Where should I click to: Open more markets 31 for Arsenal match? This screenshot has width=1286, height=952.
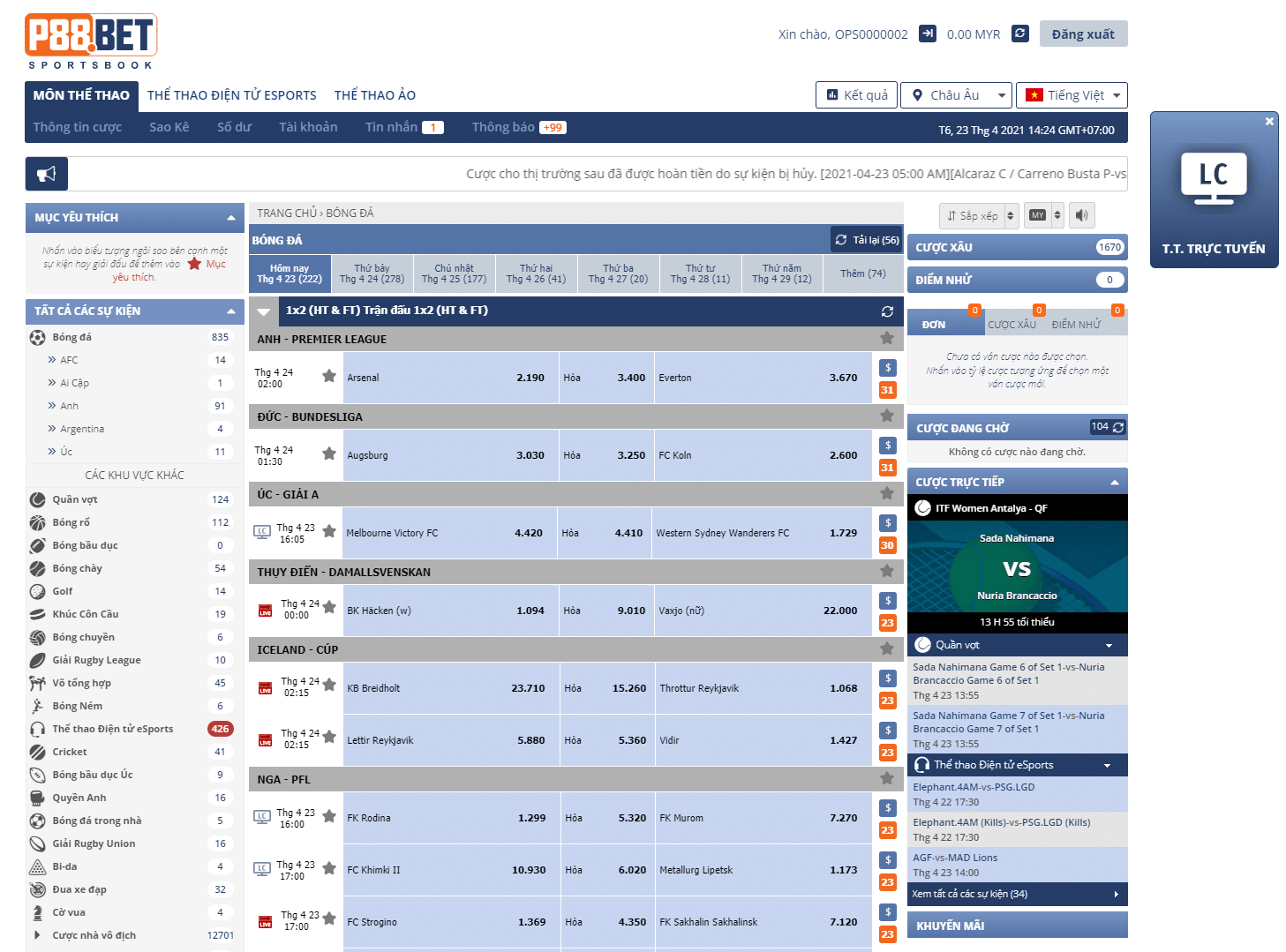pos(888,389)
